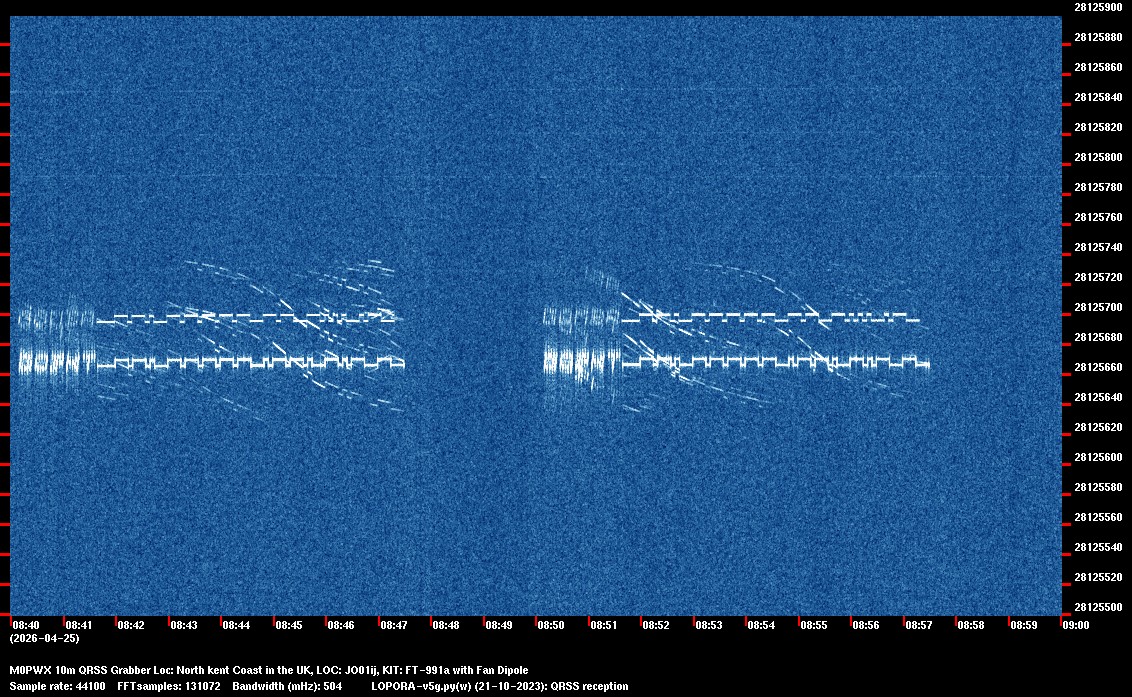
Task: Pick the 08:59 time marker
Action: point(1024,625)
